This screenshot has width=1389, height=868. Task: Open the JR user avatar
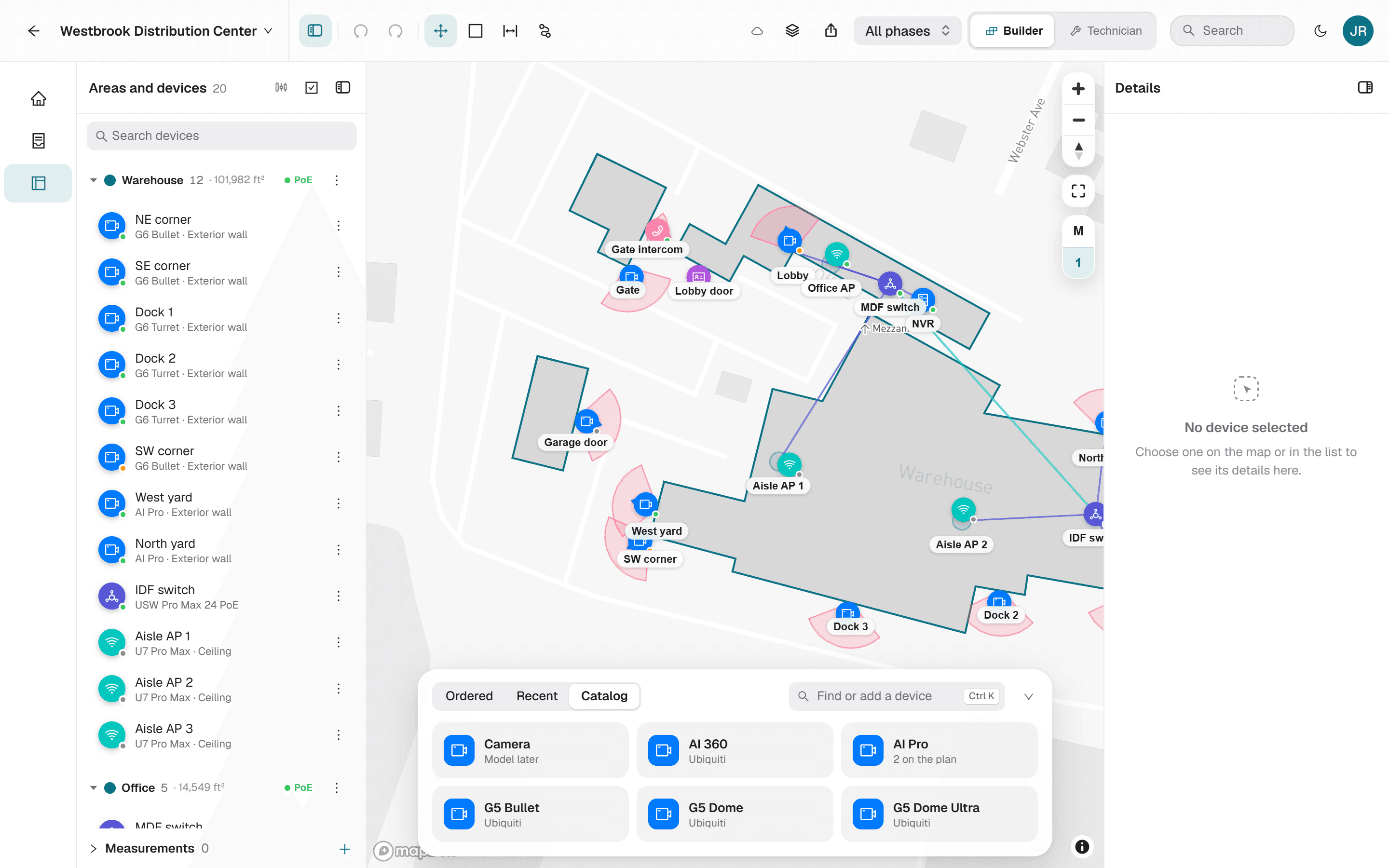(x=1358, y=31)
